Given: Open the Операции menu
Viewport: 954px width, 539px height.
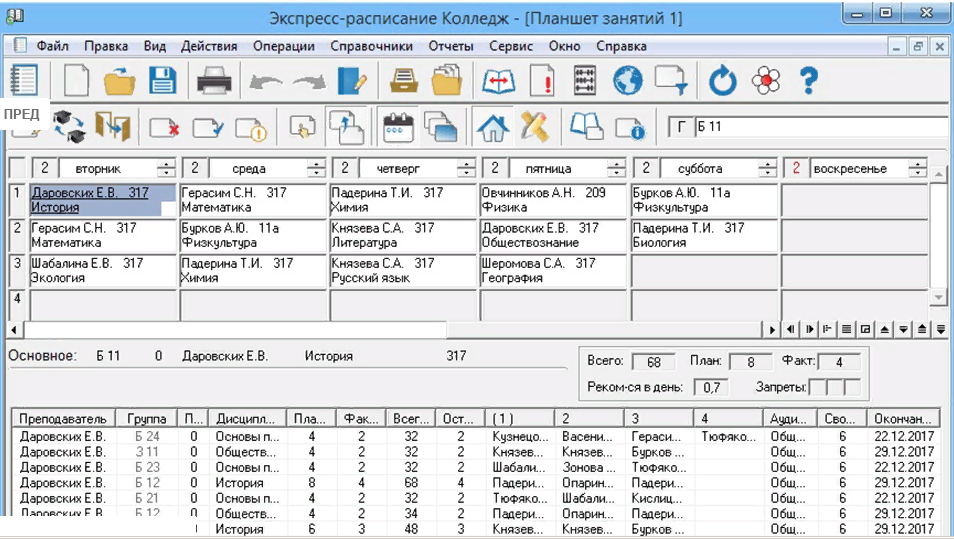Looking at the screenshot, I should tap(283, 46).
